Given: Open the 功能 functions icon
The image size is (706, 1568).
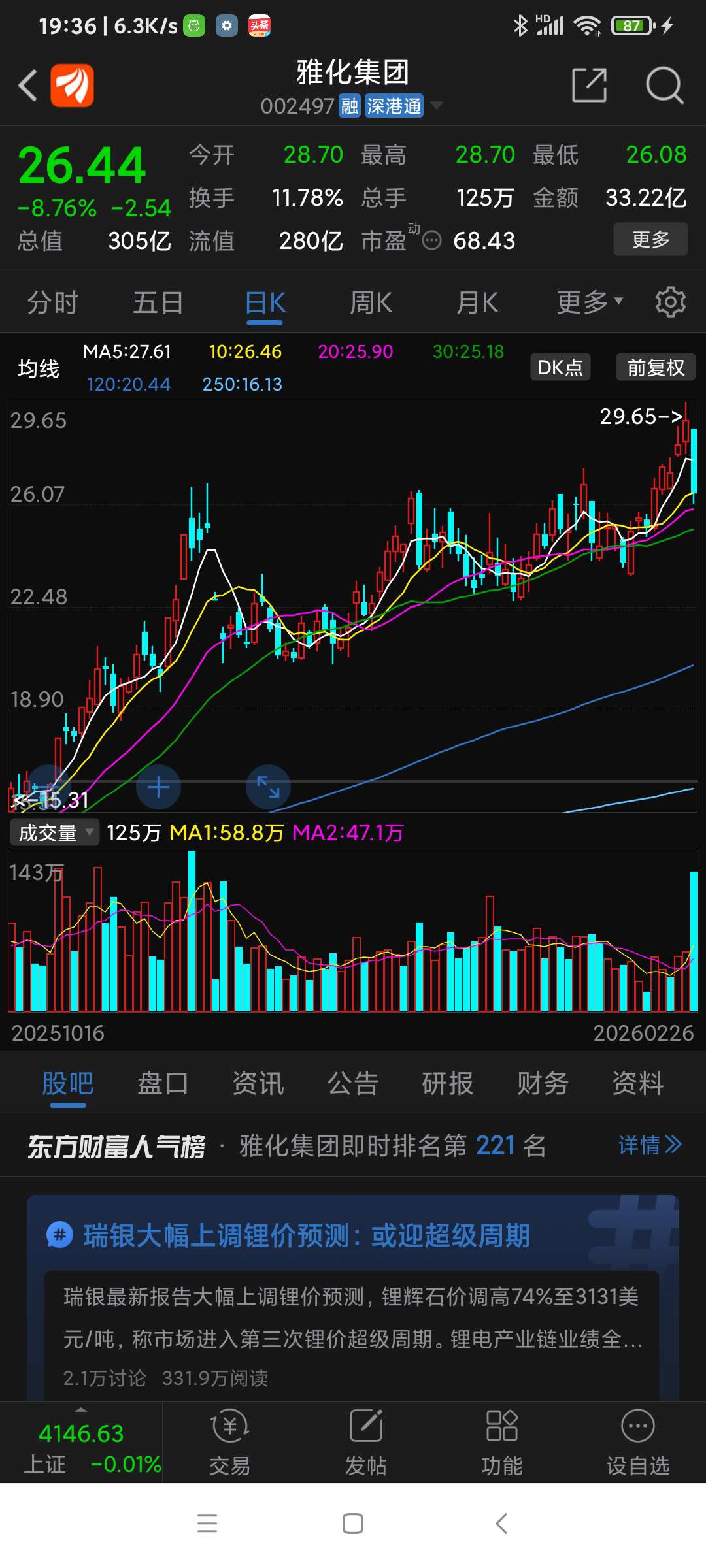Looking at the screenshot, I should point(502,1443).
